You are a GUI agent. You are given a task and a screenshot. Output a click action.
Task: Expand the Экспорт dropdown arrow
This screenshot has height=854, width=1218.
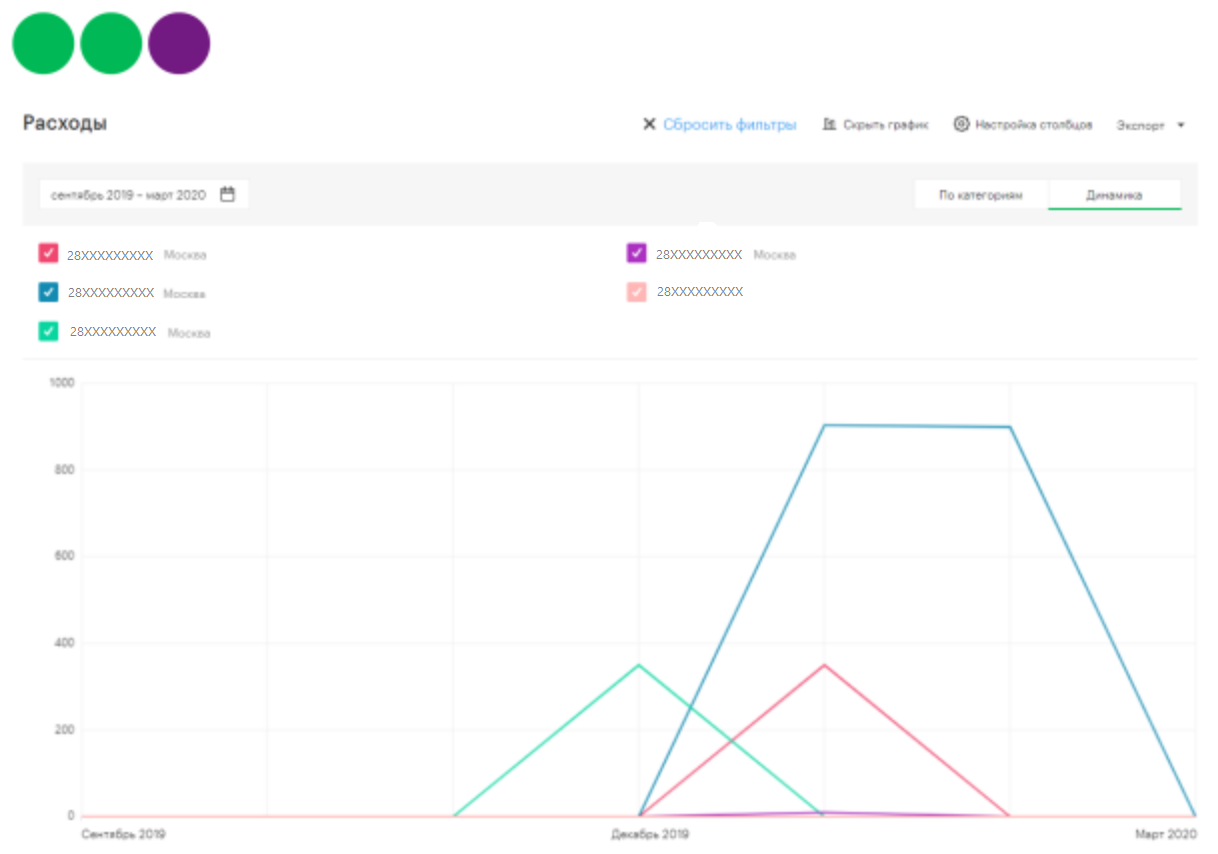(x=1181, y=126)
